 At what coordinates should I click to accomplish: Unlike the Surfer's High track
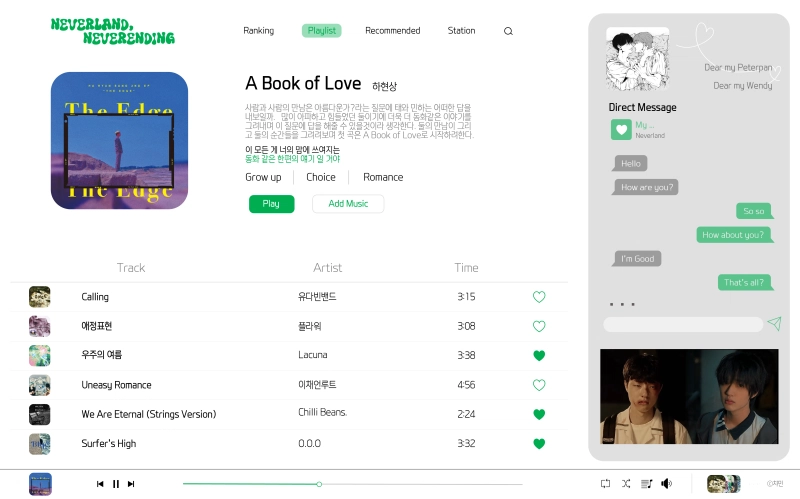pos(539,444)
